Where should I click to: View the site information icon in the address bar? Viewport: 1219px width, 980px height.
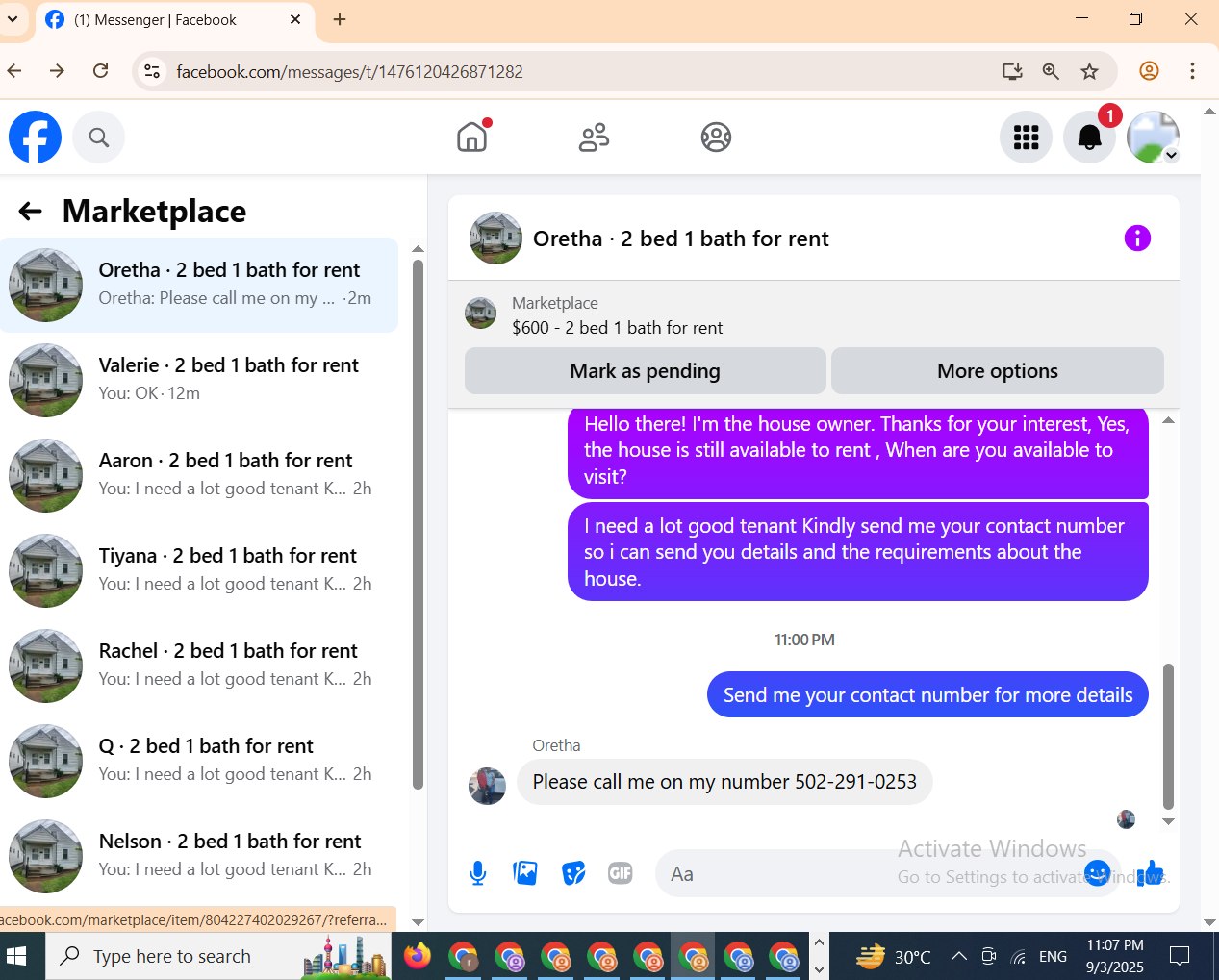point(152,71)
